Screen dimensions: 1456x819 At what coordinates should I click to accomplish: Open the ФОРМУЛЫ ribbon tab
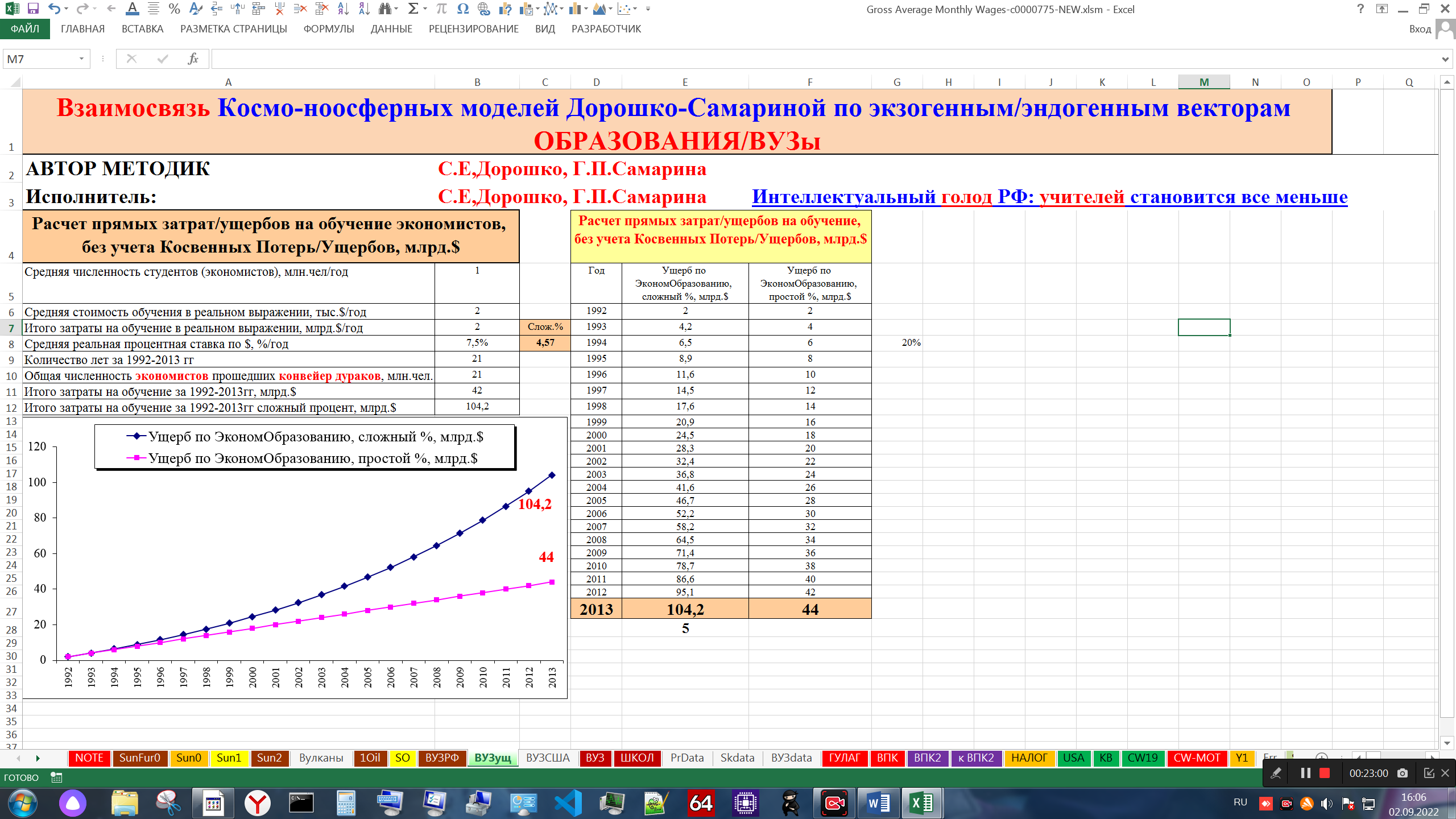pyautogui.click(x=329, y=29)
